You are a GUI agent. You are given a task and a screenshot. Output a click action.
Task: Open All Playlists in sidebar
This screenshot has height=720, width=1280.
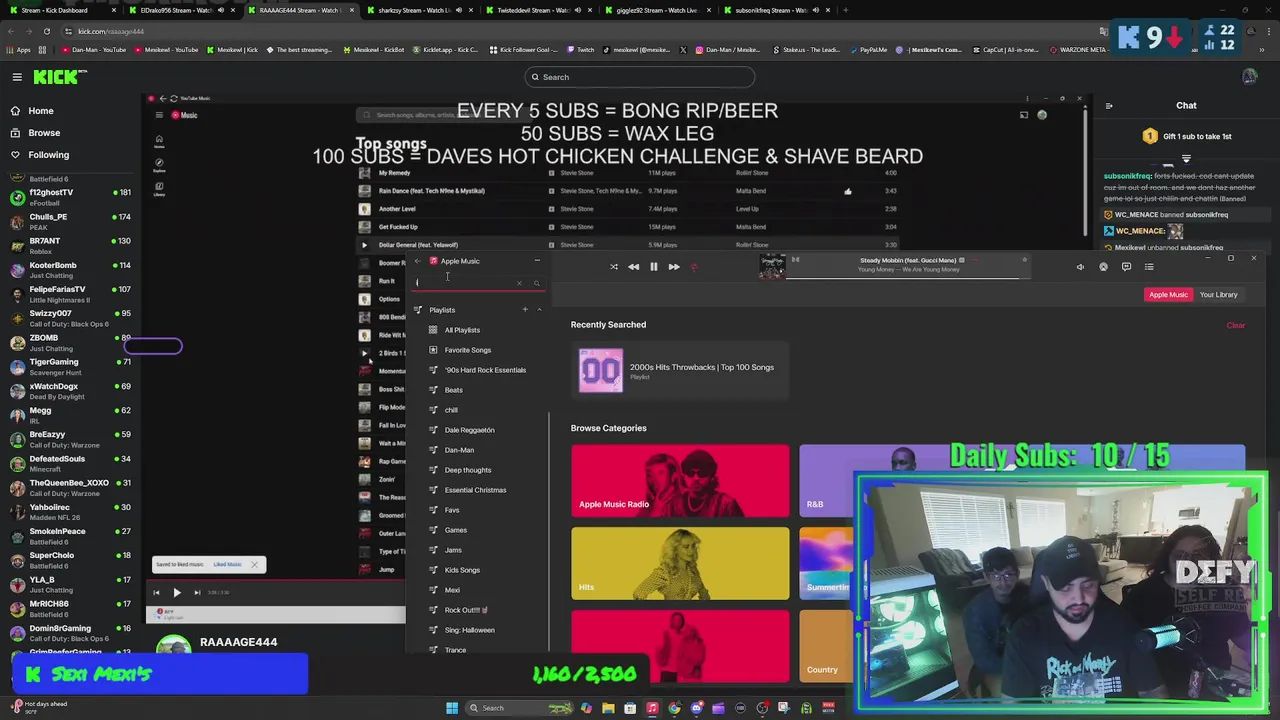click(462, 330)
